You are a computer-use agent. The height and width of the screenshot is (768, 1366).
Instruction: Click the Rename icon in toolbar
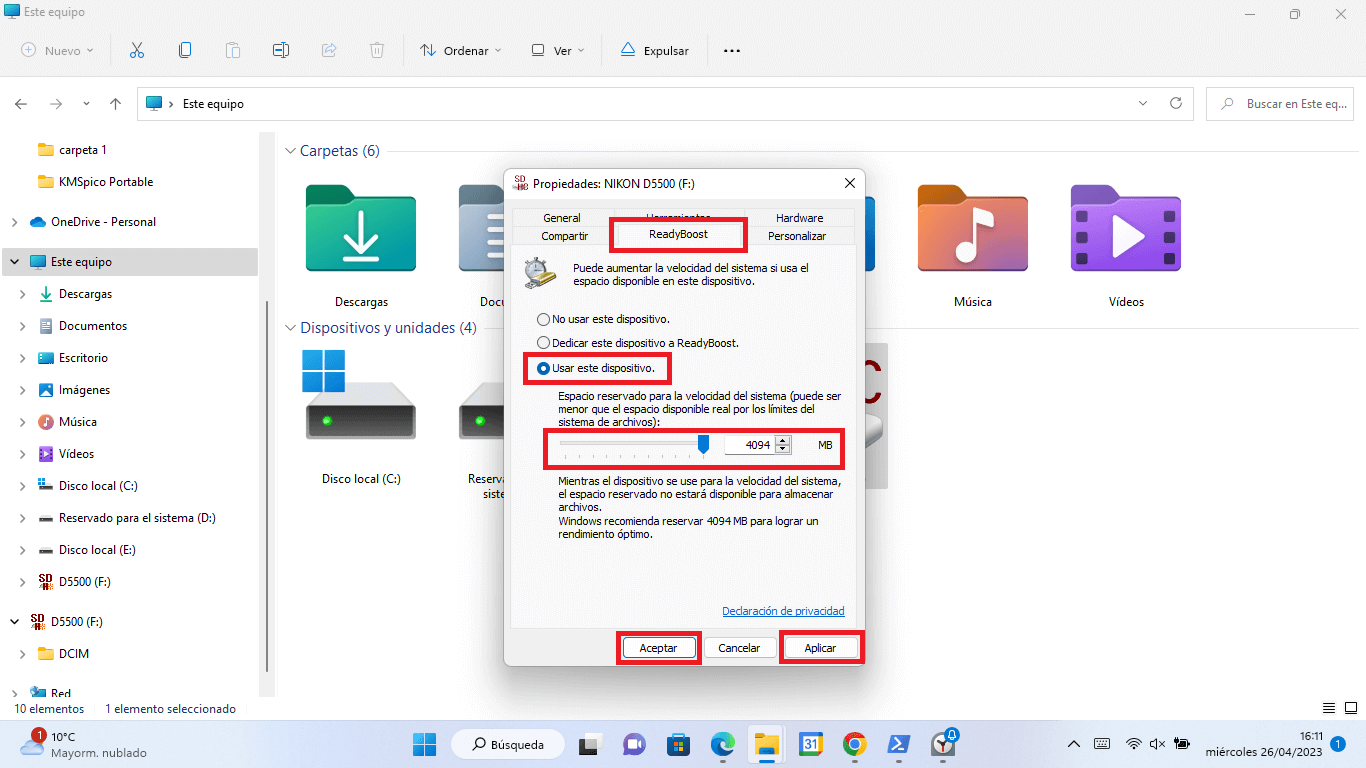click(281, 50)
